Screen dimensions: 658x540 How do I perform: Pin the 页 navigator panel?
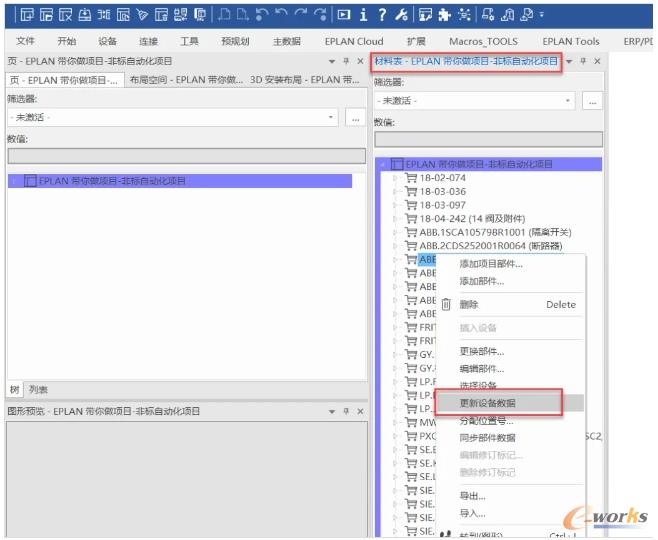coord(346,61)
